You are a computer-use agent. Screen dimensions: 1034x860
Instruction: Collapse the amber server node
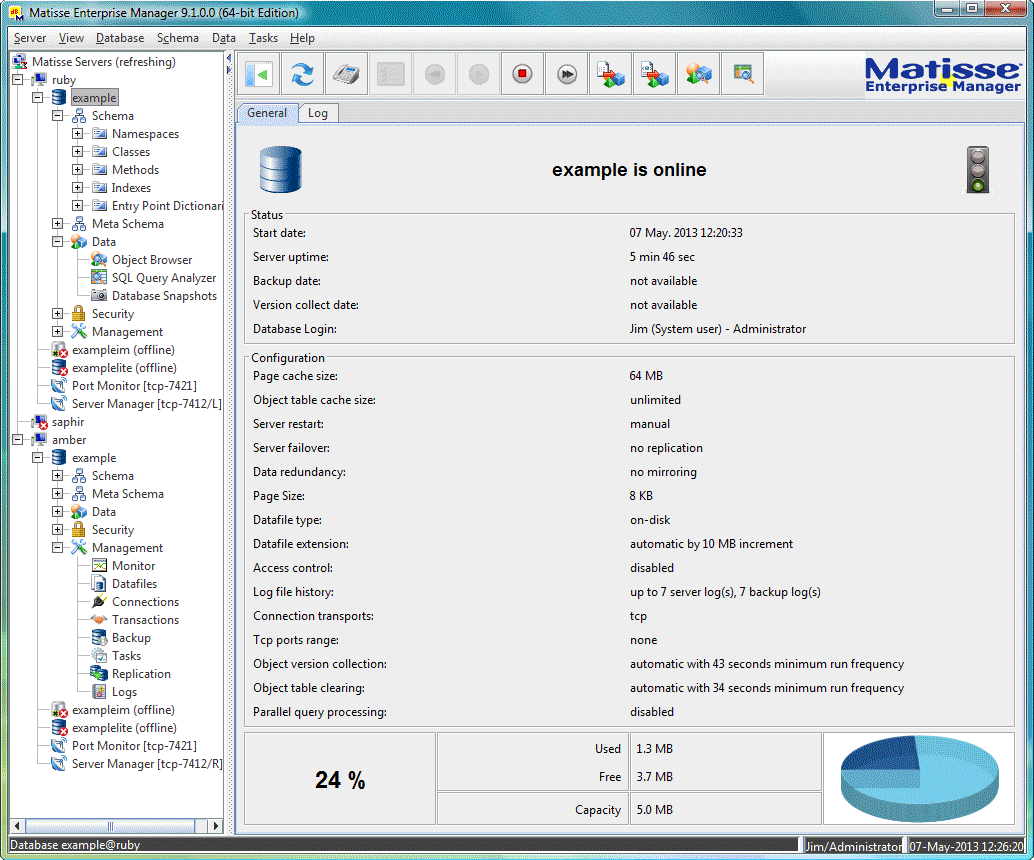click(18, 440)
